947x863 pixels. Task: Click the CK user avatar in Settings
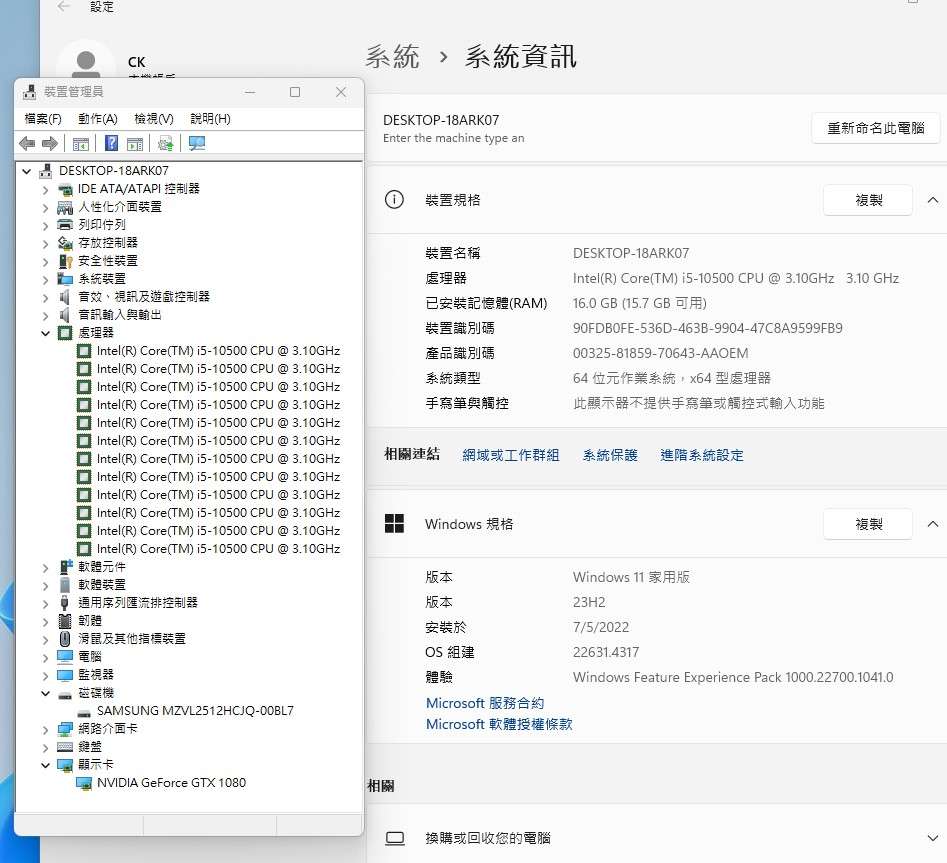[x=86, y=62]
